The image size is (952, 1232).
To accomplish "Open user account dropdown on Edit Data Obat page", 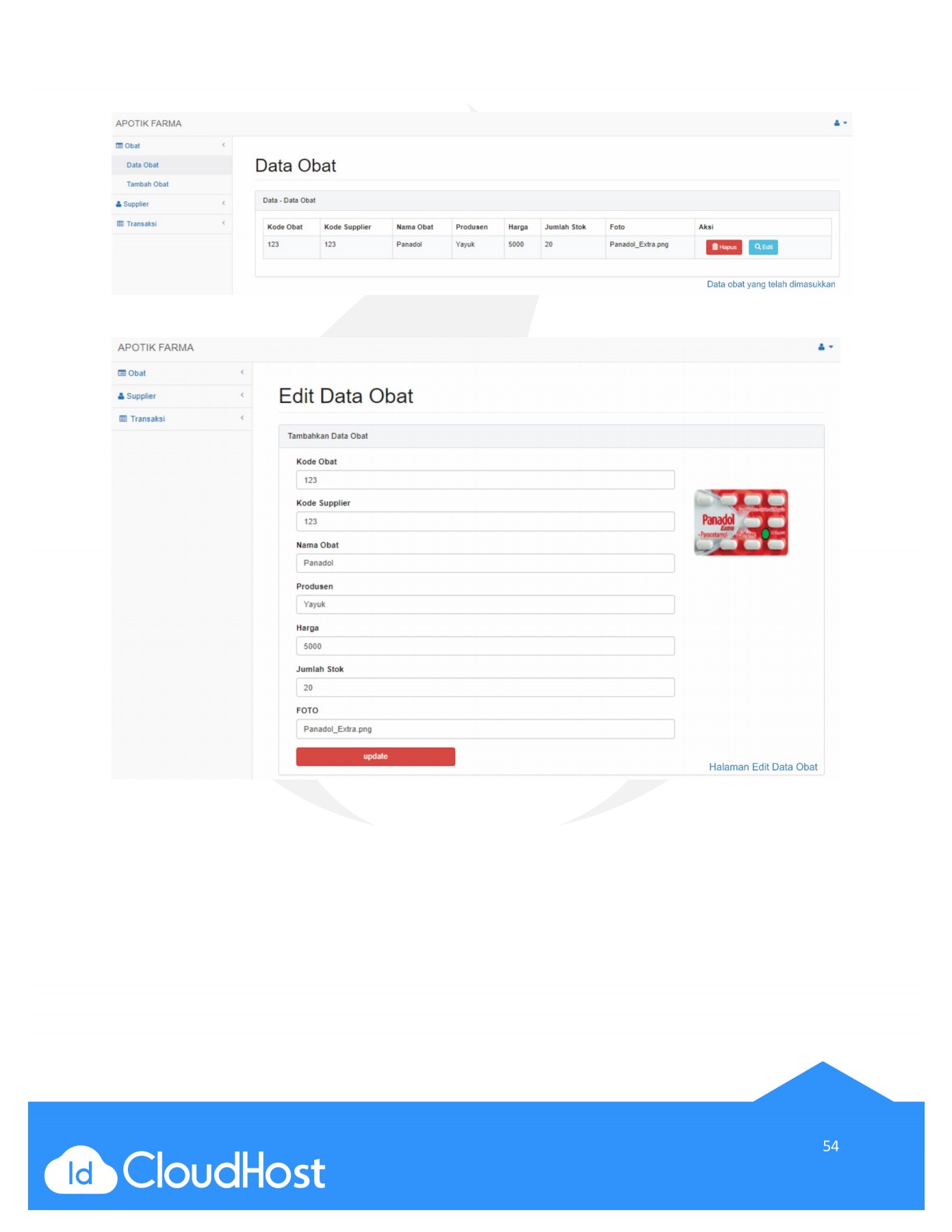I will click(x=825, y=347).
